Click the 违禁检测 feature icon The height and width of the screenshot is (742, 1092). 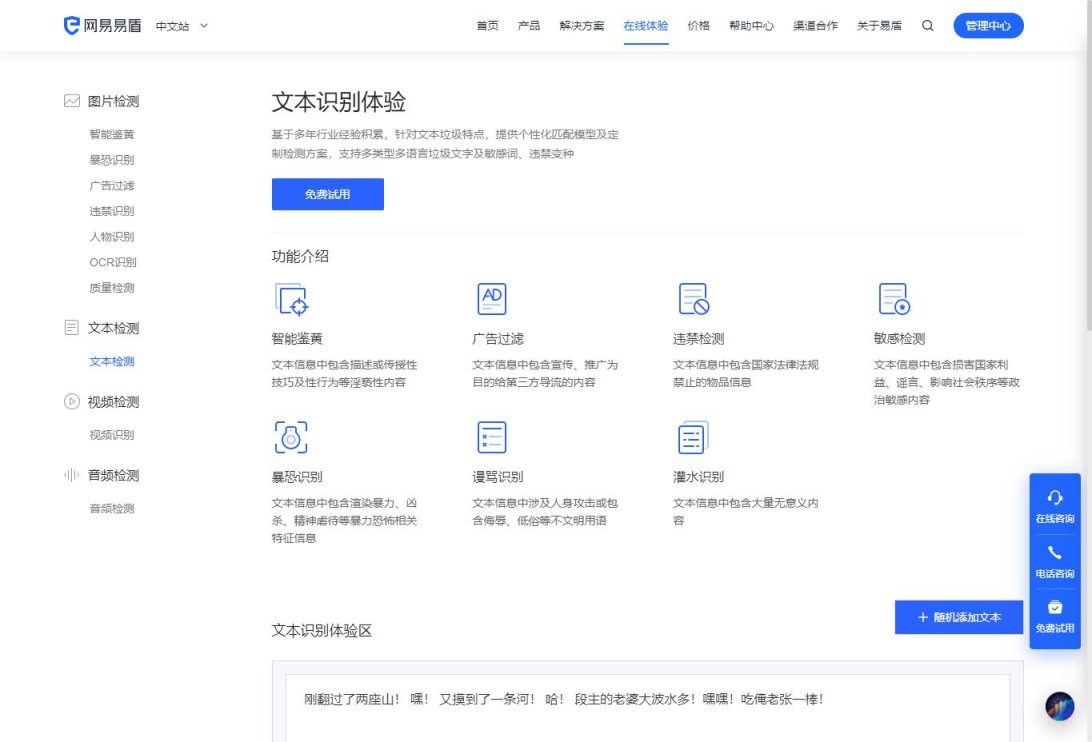pos(691,298)
